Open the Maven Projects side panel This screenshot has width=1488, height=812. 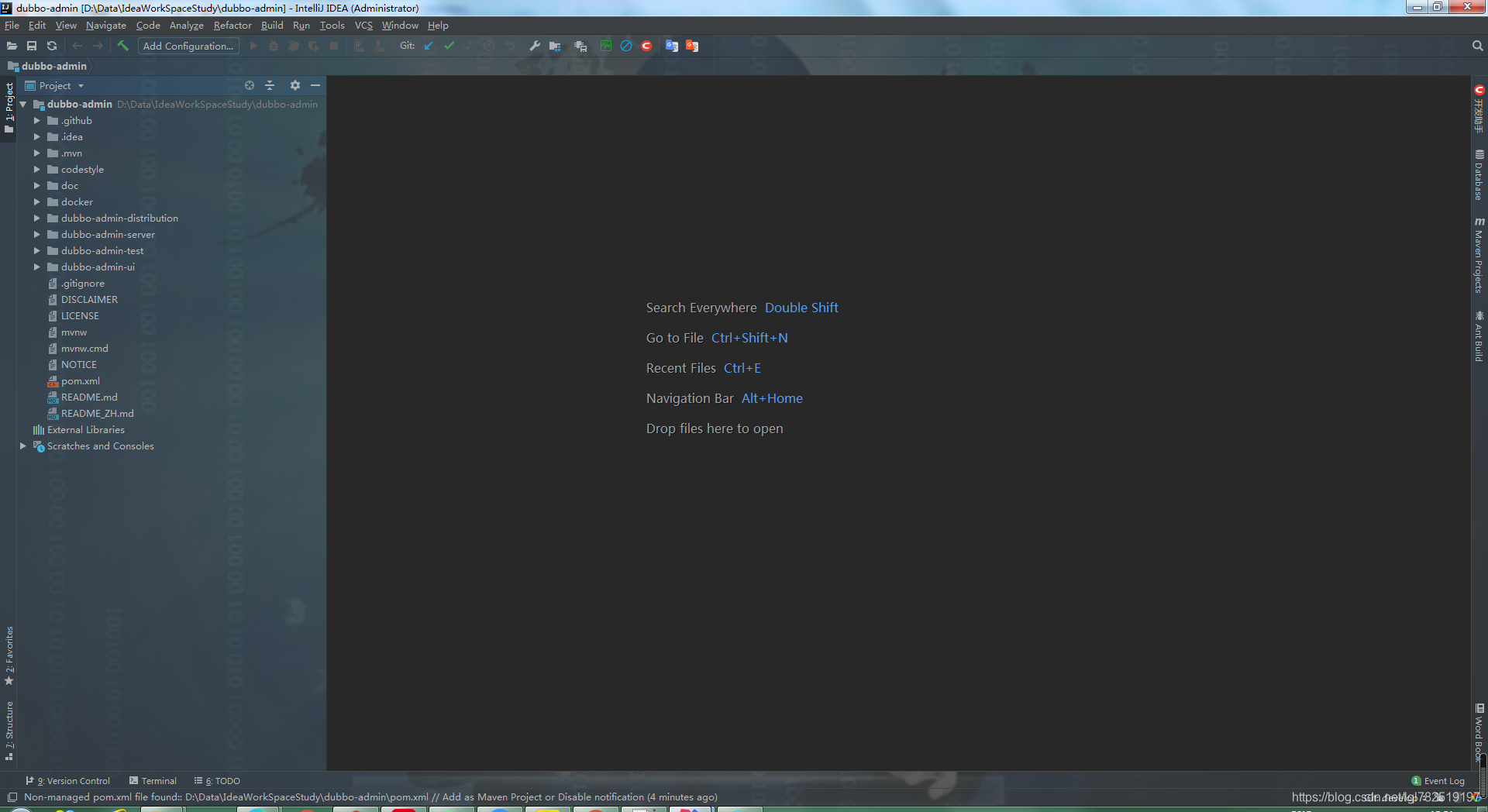pyautogui.click(x=1479, y=255)
